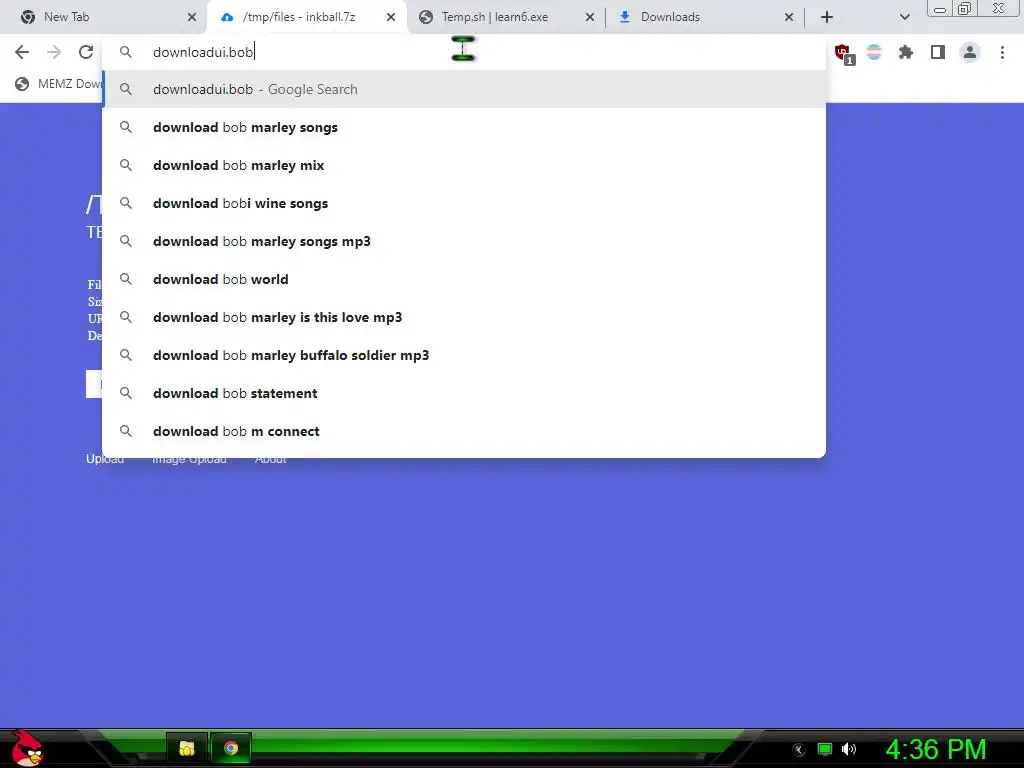Click into the address bar text downloadui.bob
Viewport: 1024px width, 768px height.
click(202, 52)
